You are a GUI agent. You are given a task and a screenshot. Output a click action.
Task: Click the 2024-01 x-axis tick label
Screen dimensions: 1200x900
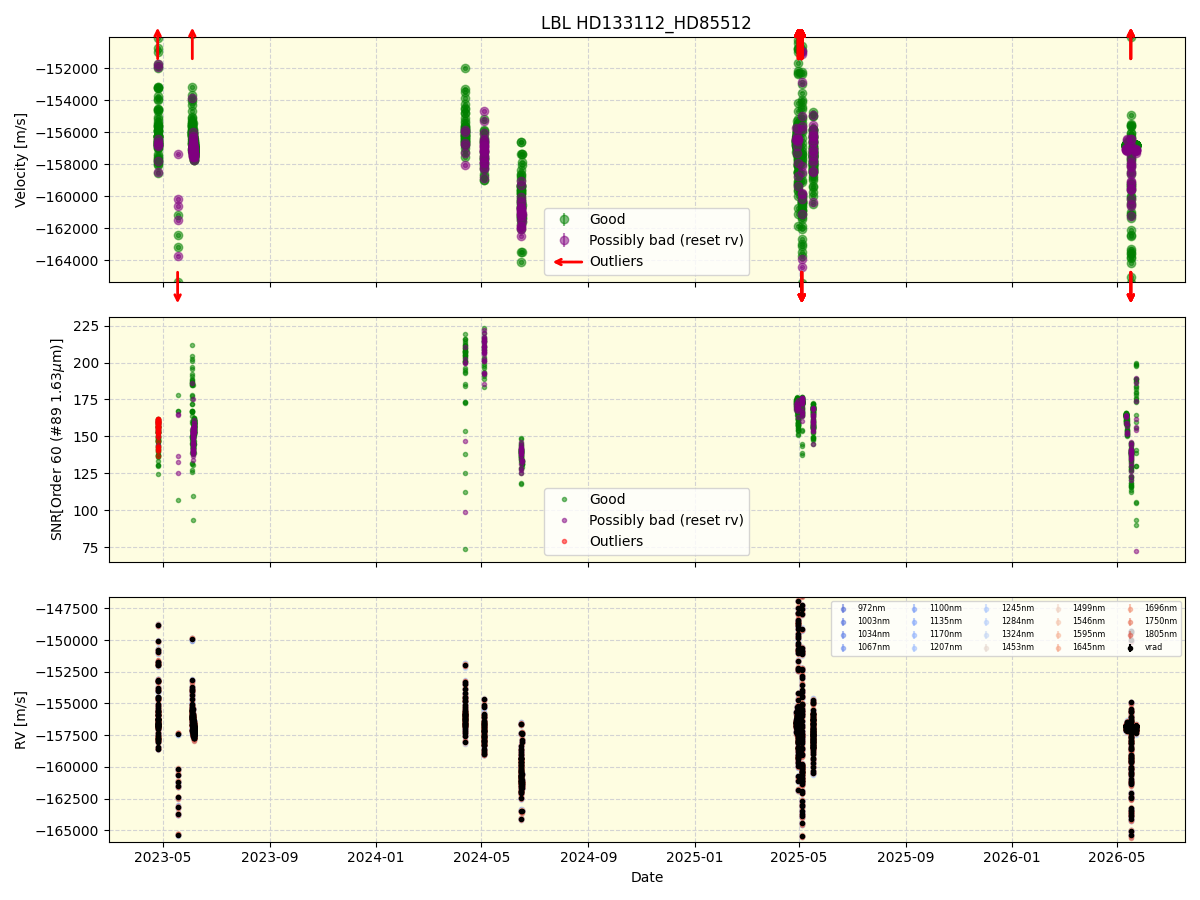(376, 857)
